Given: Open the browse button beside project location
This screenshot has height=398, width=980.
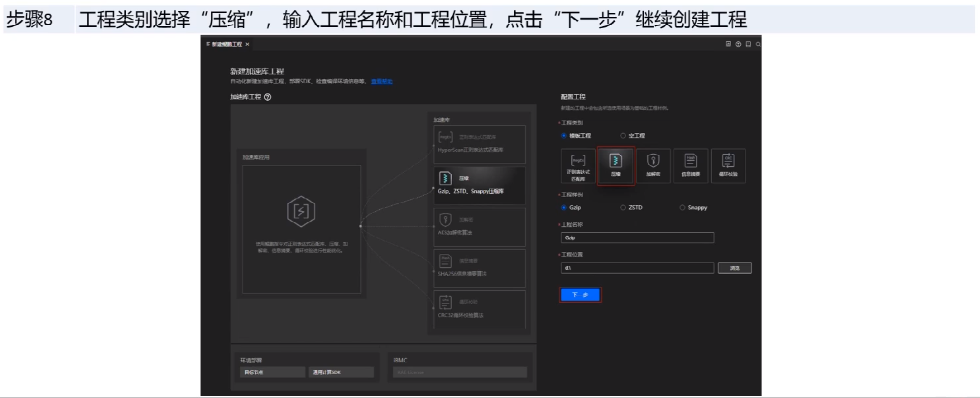Looking at the screenshot, I should pos(734,268).
